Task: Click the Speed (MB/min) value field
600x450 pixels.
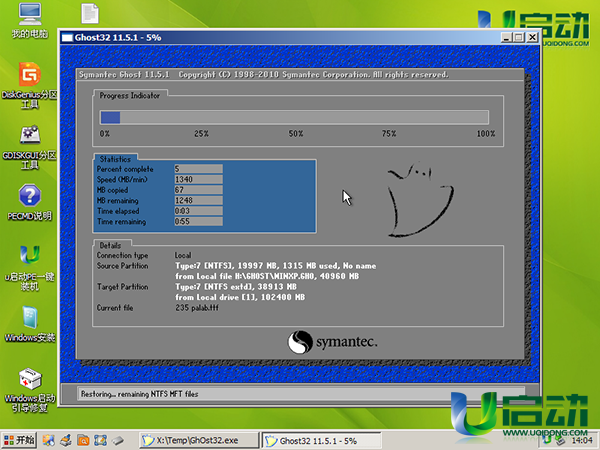Action: [x=196, y=179]
